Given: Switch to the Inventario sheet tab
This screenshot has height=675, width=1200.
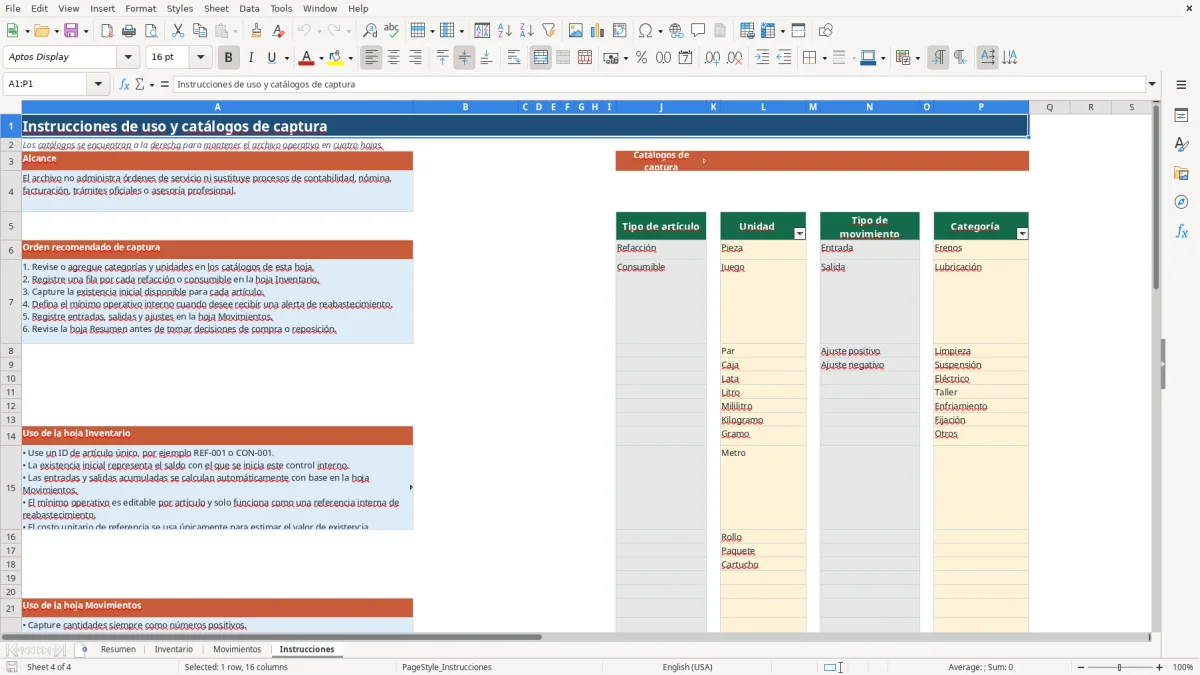Looking at the screenshot, I should tap(174, 649).
